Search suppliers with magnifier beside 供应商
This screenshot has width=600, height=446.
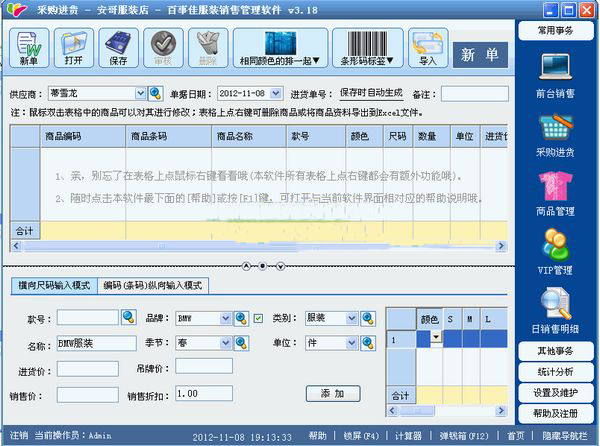[x=155, y=93]
